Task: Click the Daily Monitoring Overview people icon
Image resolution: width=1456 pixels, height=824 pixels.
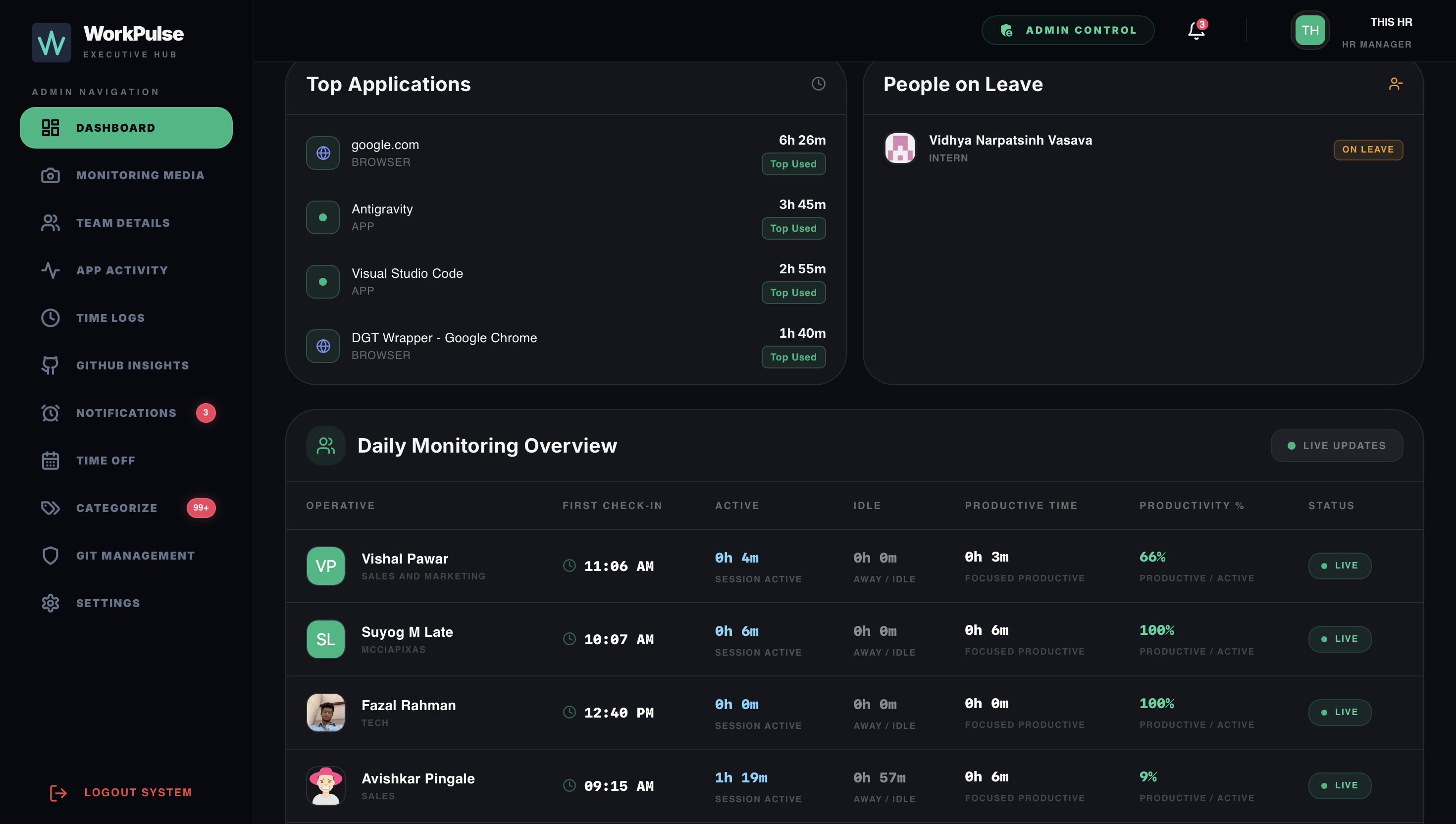Action: tap(326, 445)
